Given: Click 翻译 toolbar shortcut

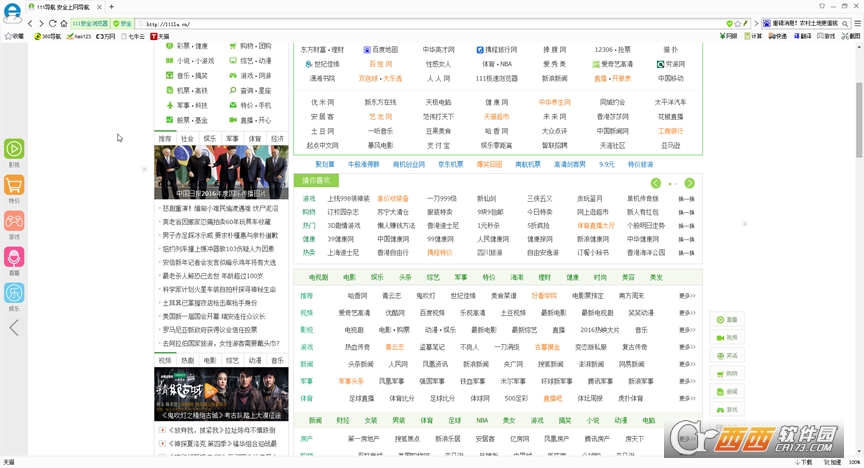Looking at the screenshot, I should [x=802, y=36].
